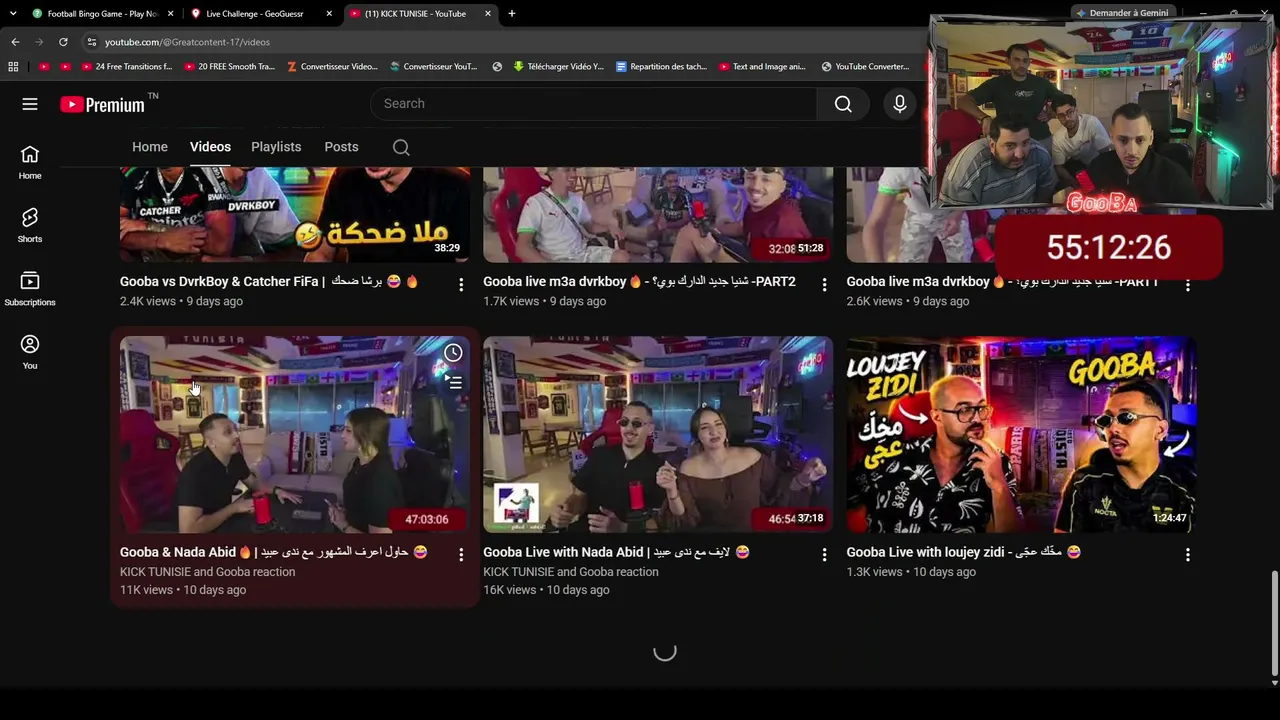
Task: Open the second red YouTube bookmark icon
Action: (65, 67)
